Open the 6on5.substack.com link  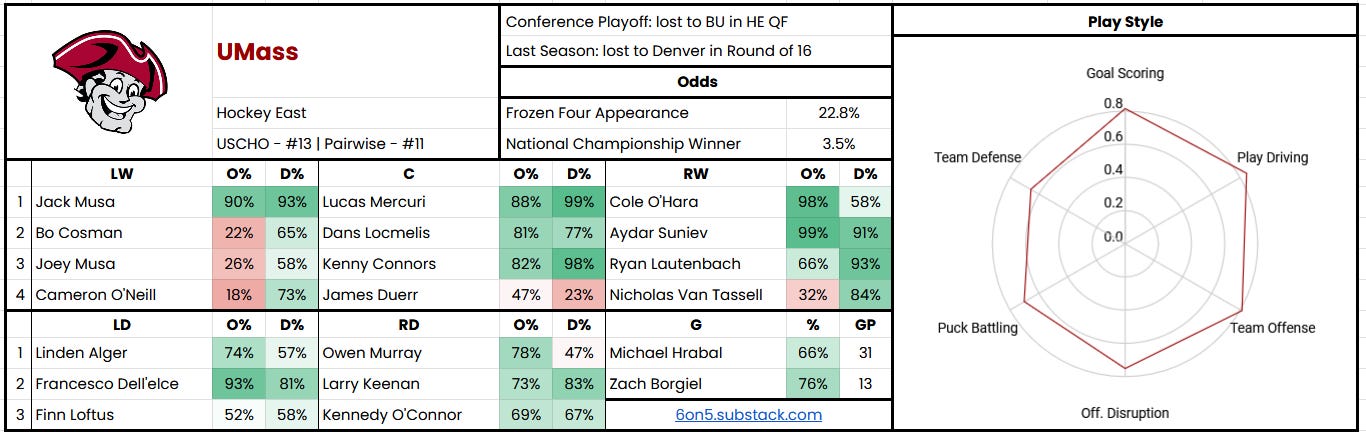click(748, 414)
